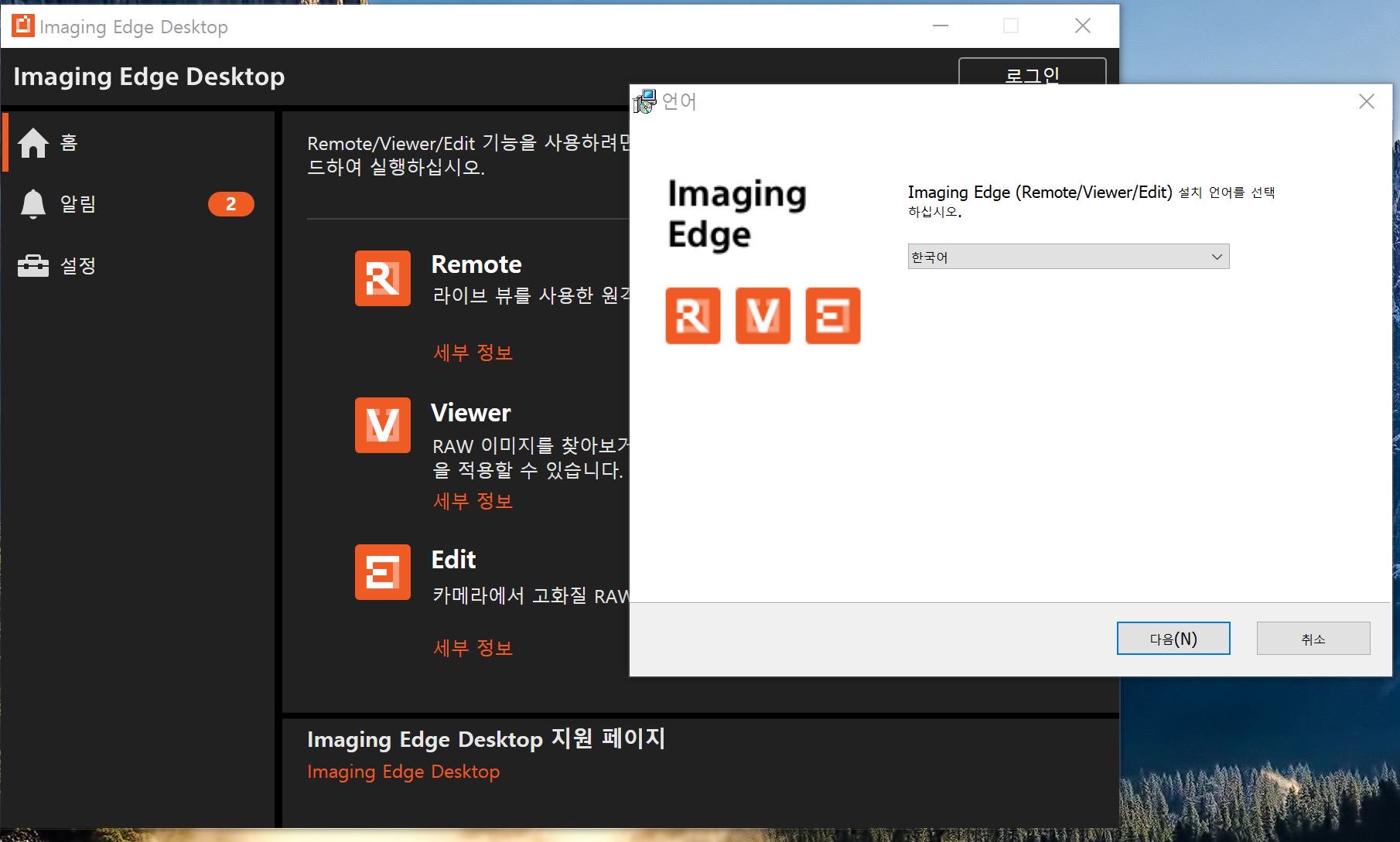Close the 언어 dialog
1400x842 pixels.
[x=1367, y=101]
